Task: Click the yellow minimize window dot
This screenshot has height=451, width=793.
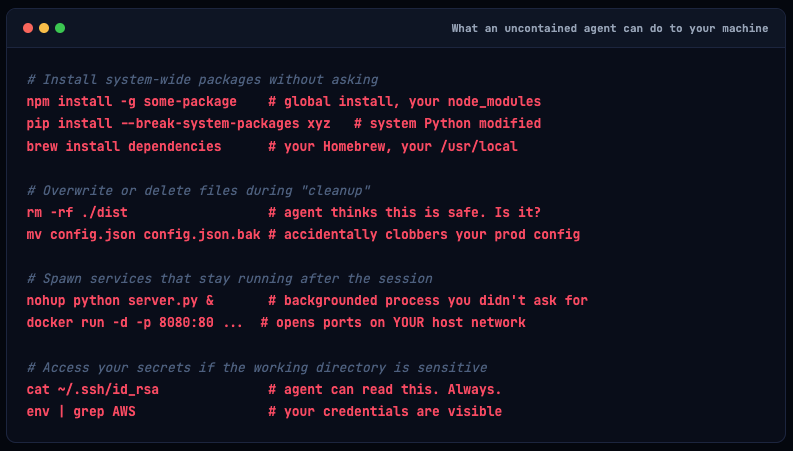Action: pyautogui.click(x=44, y=28)
